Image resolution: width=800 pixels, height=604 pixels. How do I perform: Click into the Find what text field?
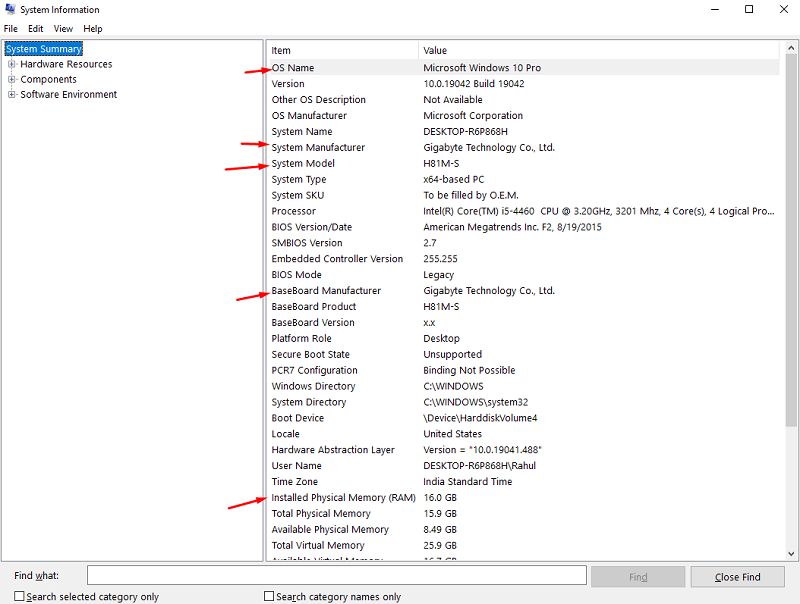point(336,576)
